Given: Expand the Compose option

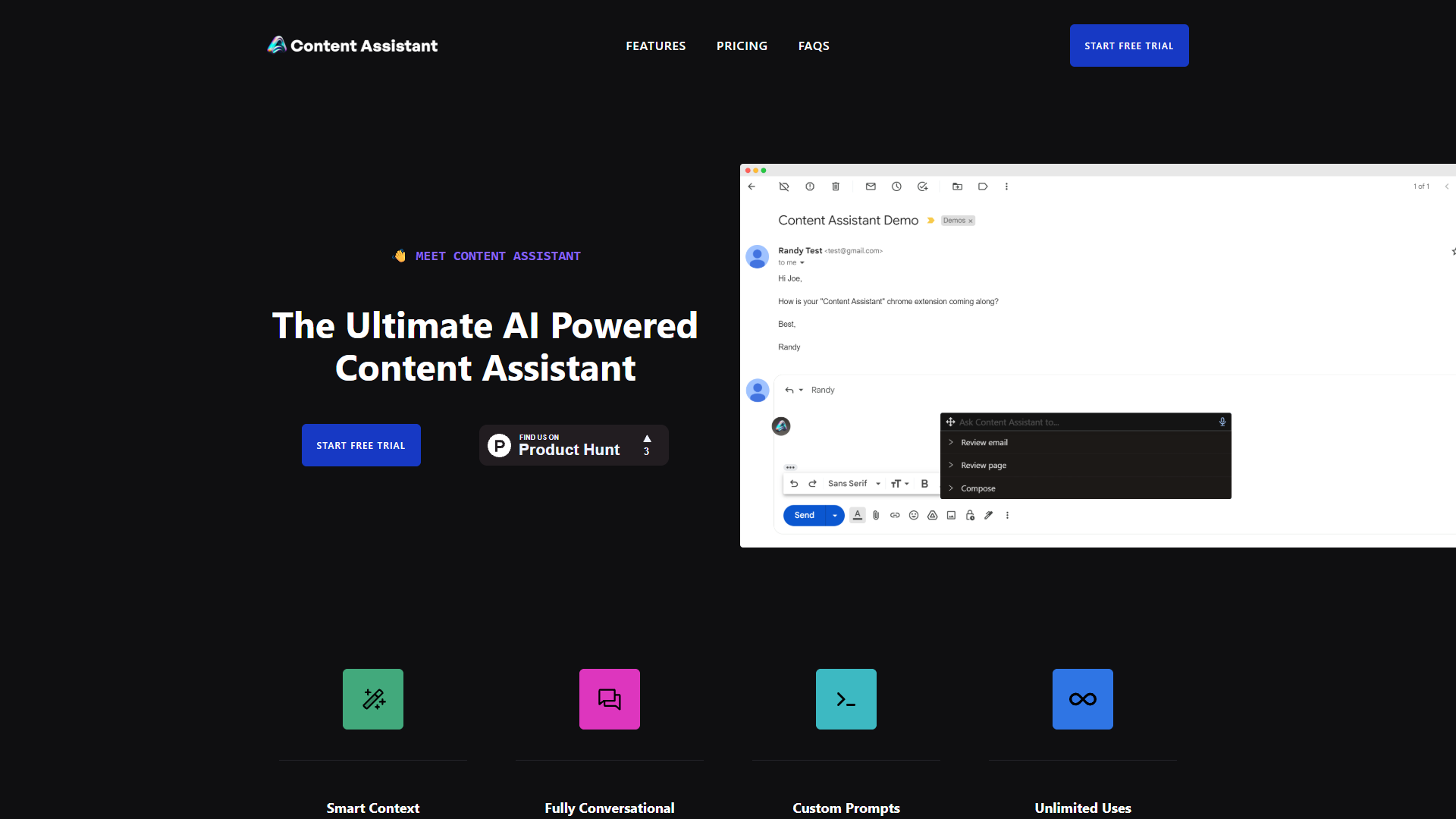Looking at the screenshot, I should pyautogui.click(x=1086, y=488).
